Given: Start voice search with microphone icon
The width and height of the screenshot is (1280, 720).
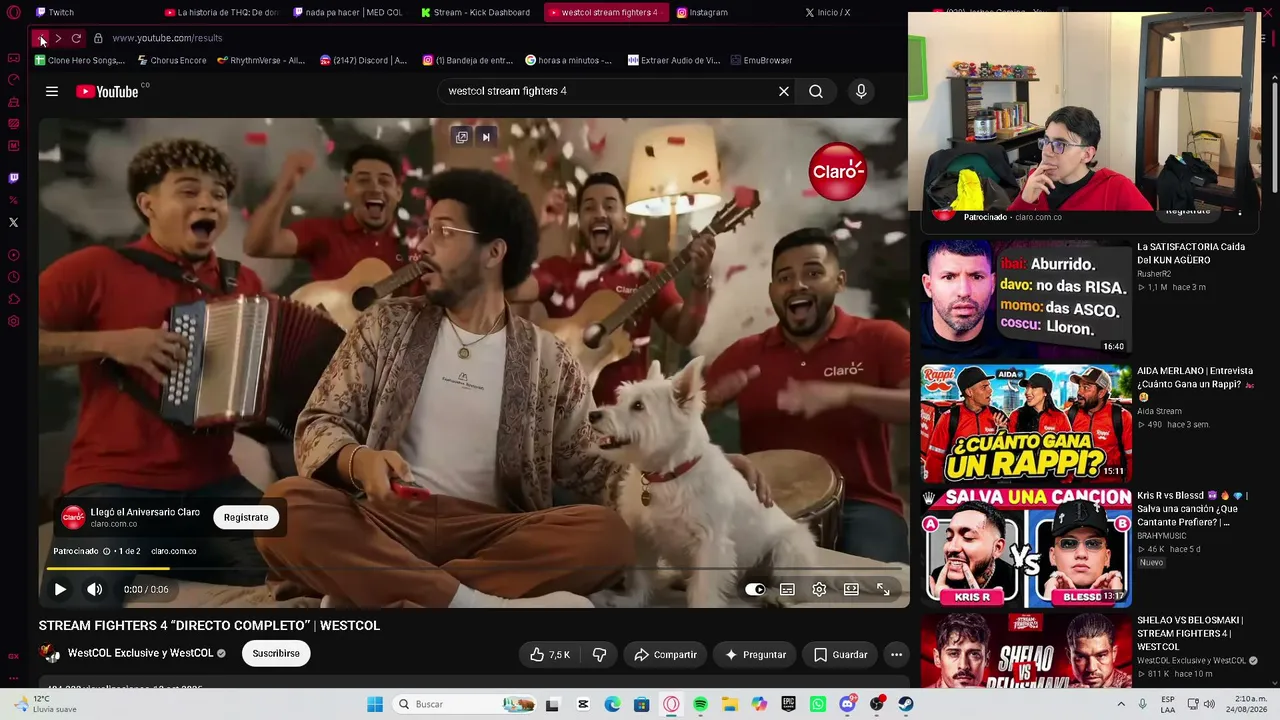Looking at the screenshot, I should tap(861, 91).
